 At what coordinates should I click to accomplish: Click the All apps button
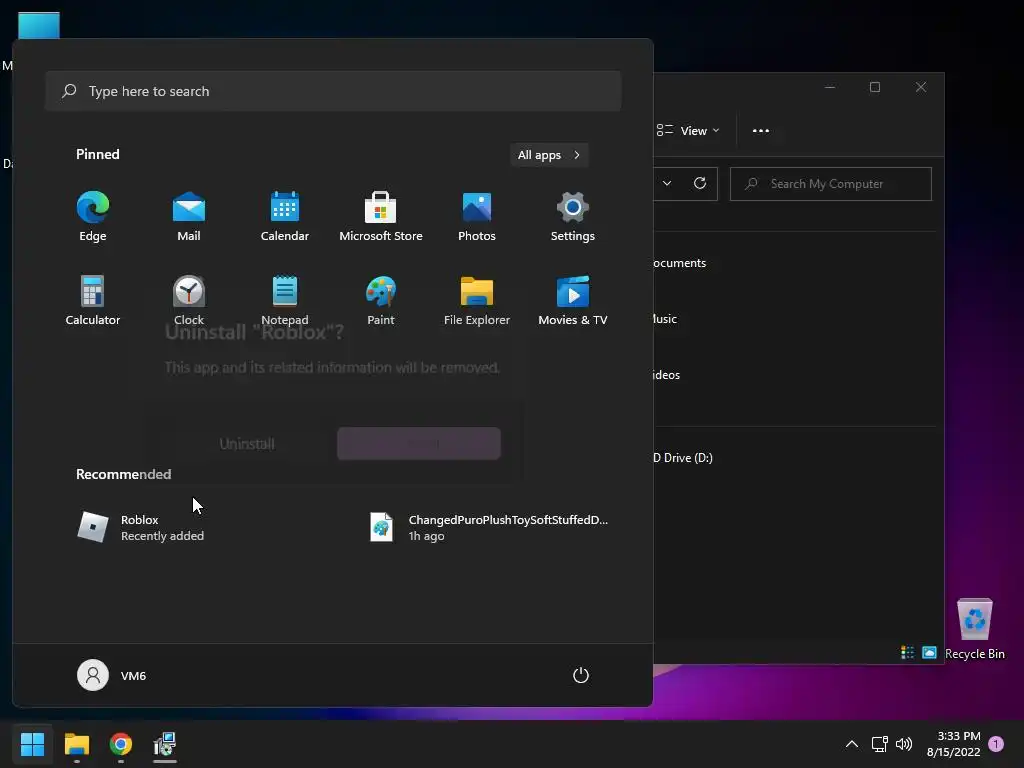549,155
